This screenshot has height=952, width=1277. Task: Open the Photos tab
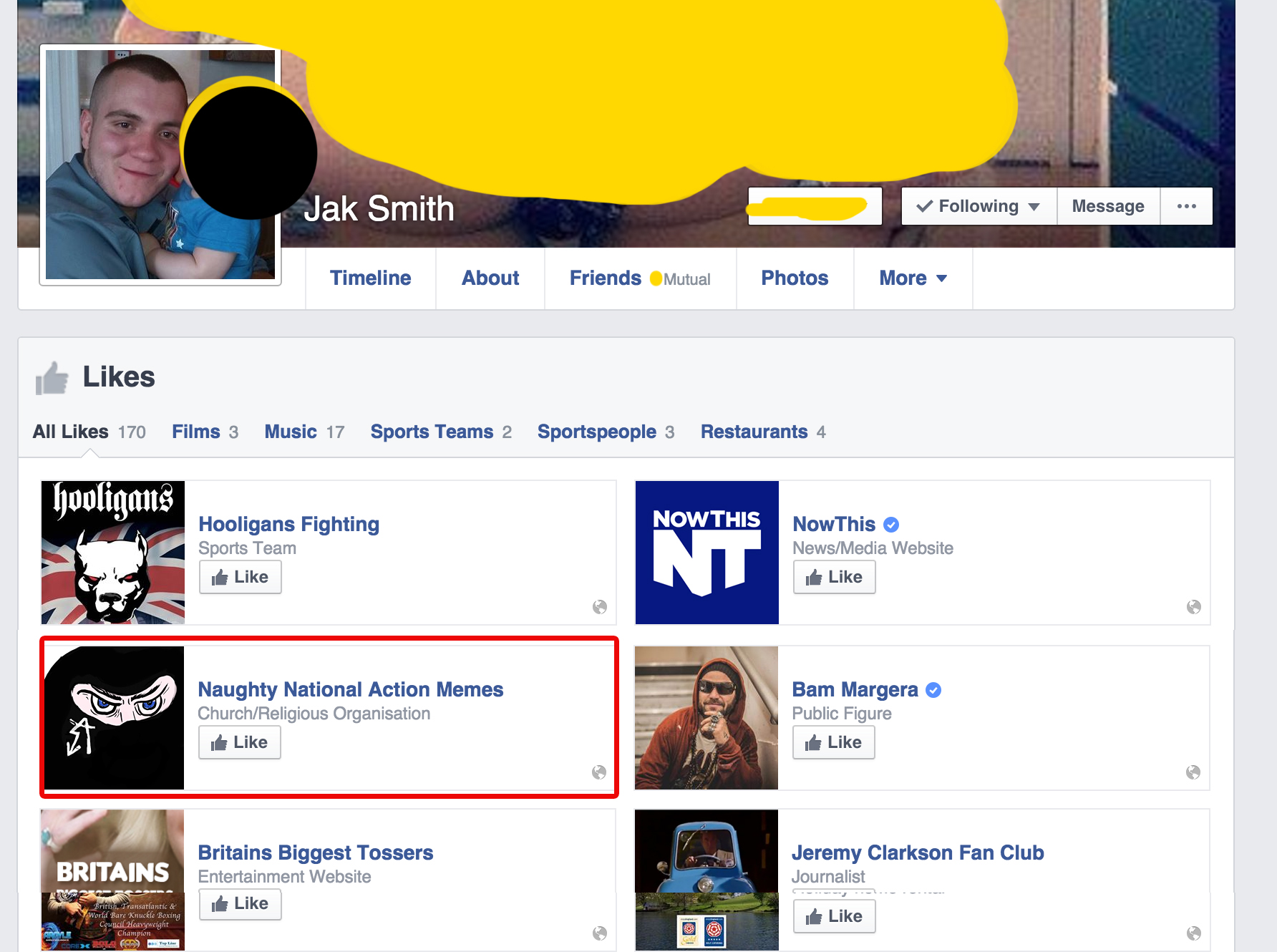pos(795,278)
